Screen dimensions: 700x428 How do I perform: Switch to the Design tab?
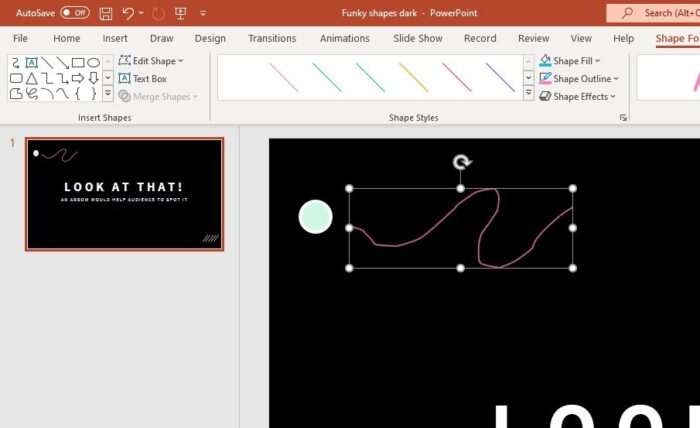210,38
